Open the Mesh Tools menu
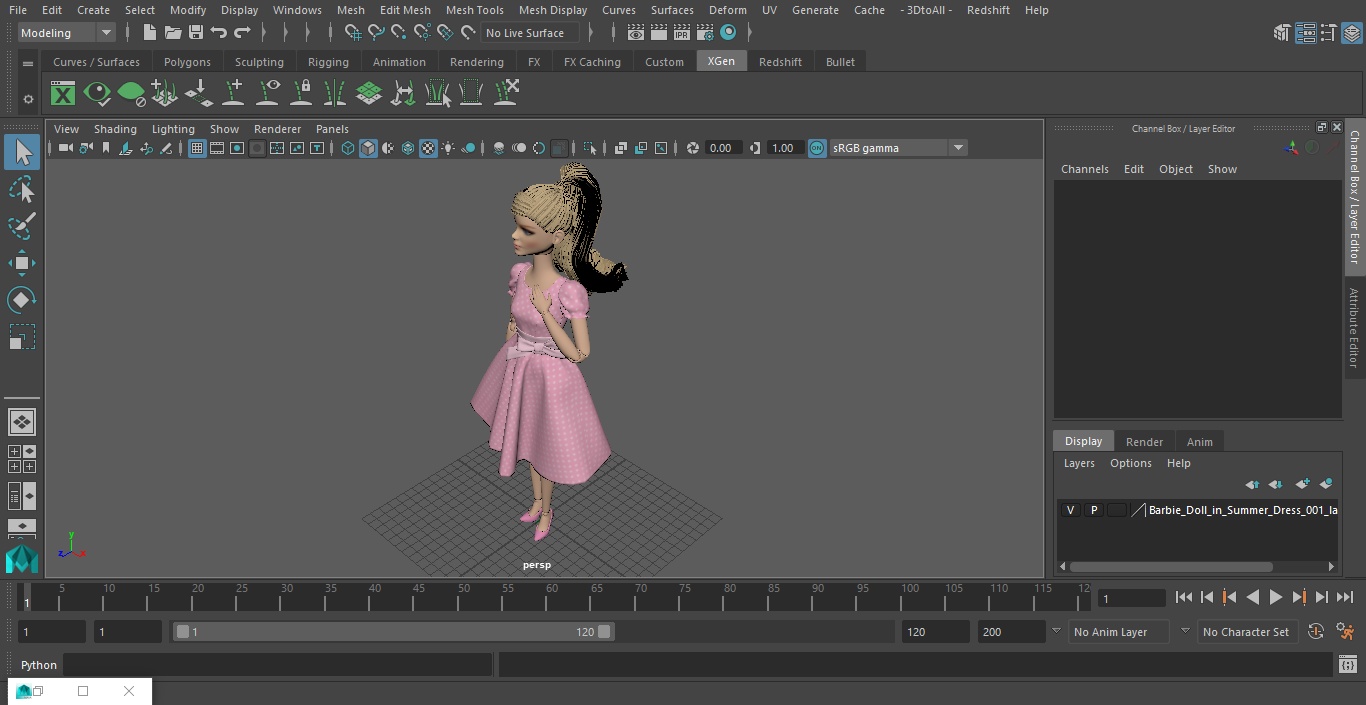Screen dimensions: 1366x705 click(x=474, y=10)
